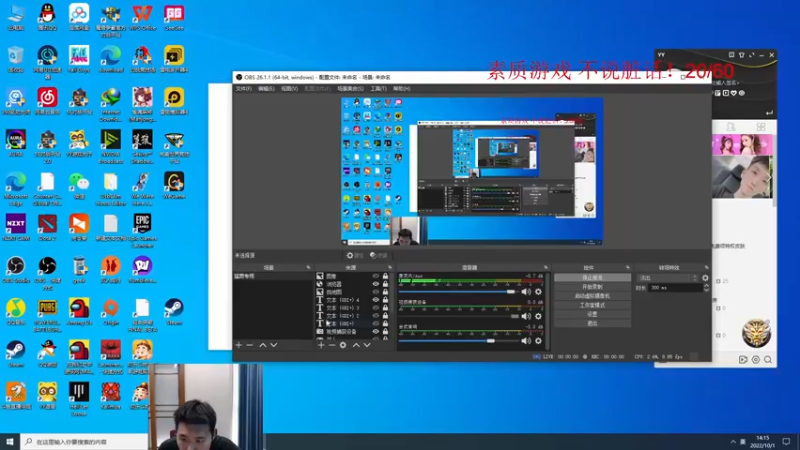This screenshot has height=450, width=800.
Task: Open OBS 设置 button in controls
Action: (592, 314)
